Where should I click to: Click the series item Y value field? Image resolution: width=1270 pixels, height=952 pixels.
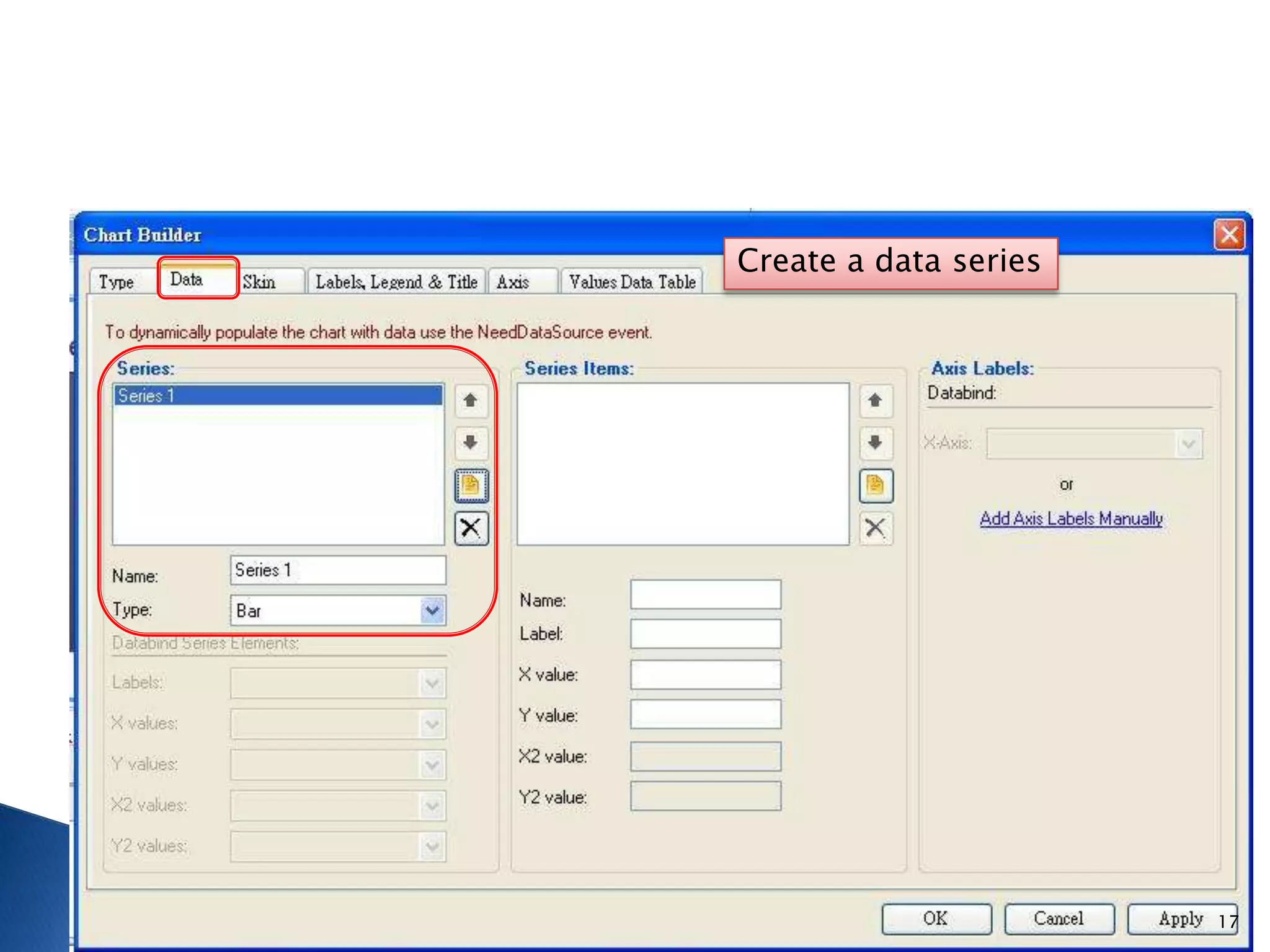(x=706, y=715)
